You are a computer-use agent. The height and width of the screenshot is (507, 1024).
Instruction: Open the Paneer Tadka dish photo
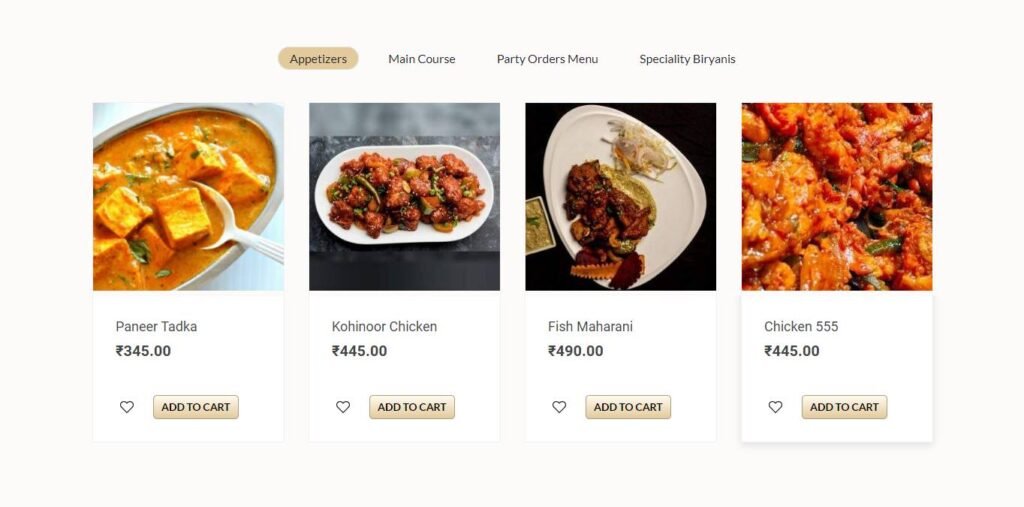188,197
